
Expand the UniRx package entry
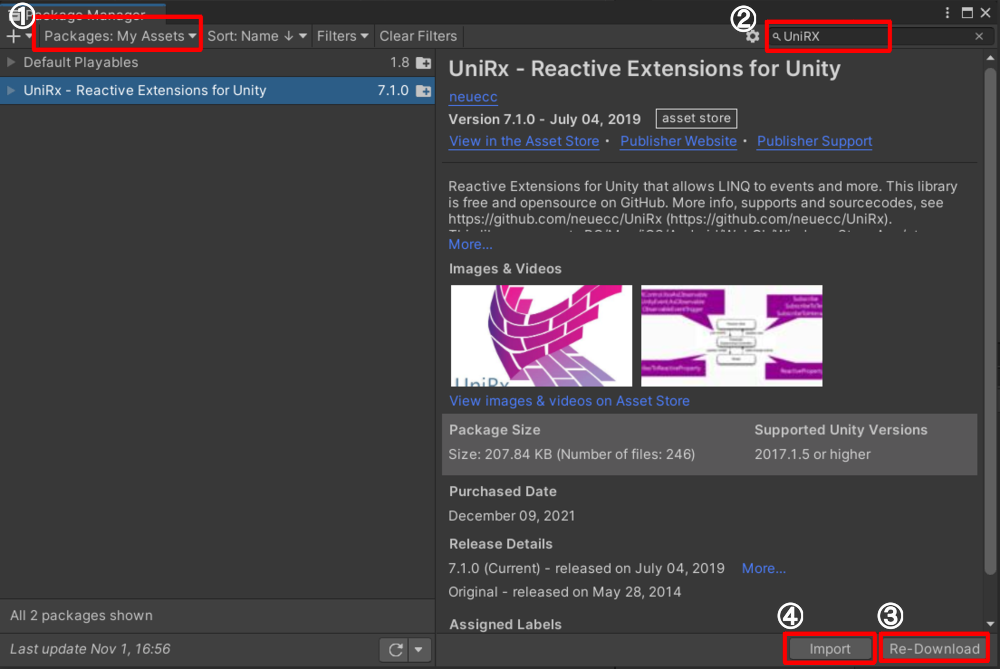(10, 89)
